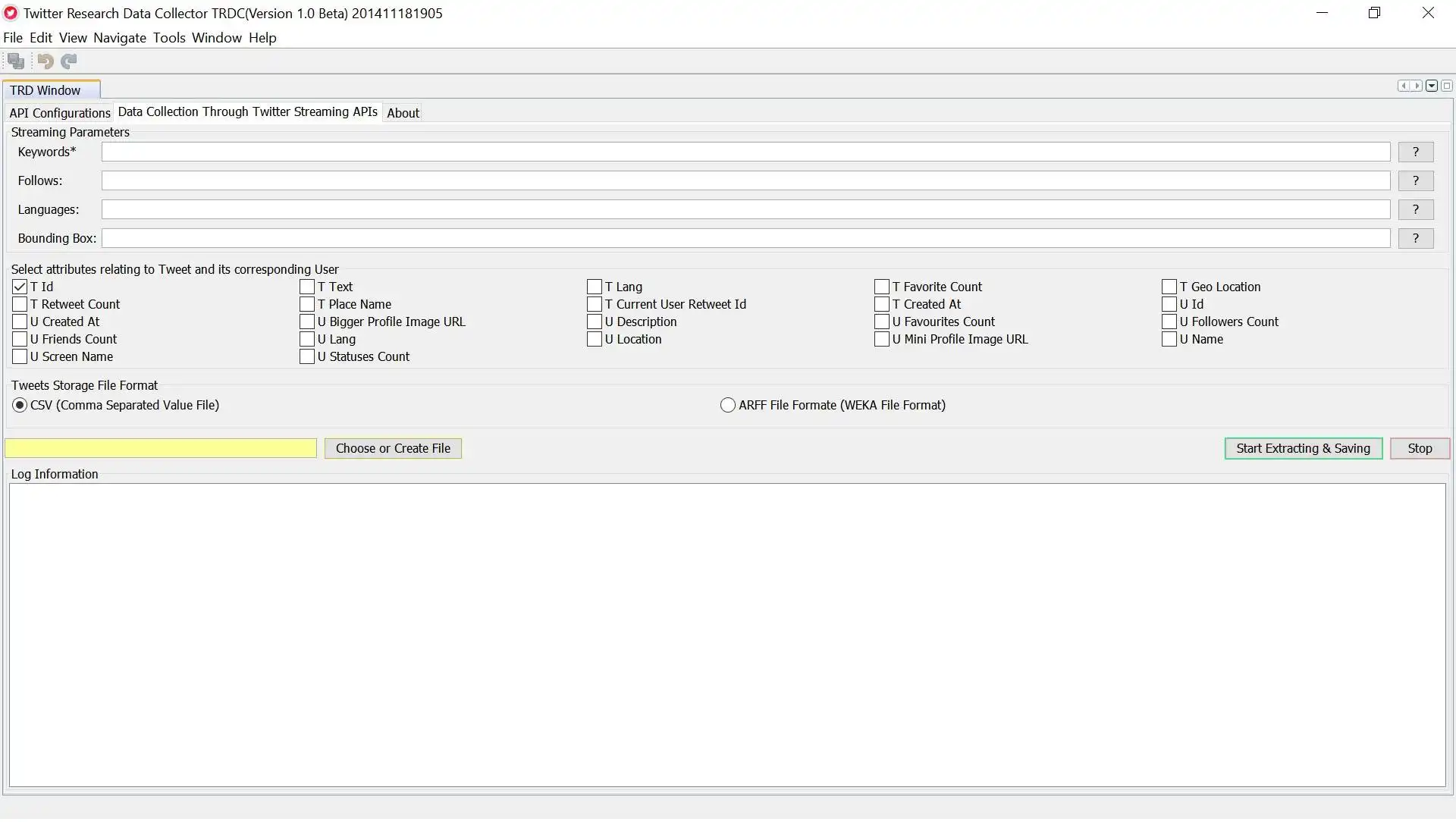
Task: Toggle the T Retweet Count checkbox
Action: coord(18,304)
